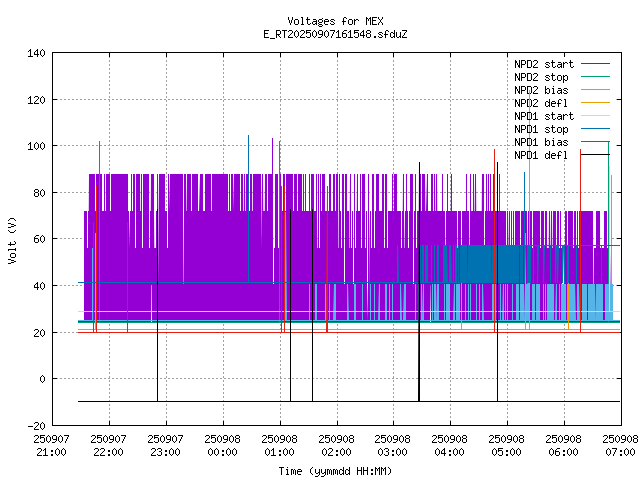Click the orange NPD2 defl line sample
The height and width of the screenshot is (480, 640).
pos(595,103)
